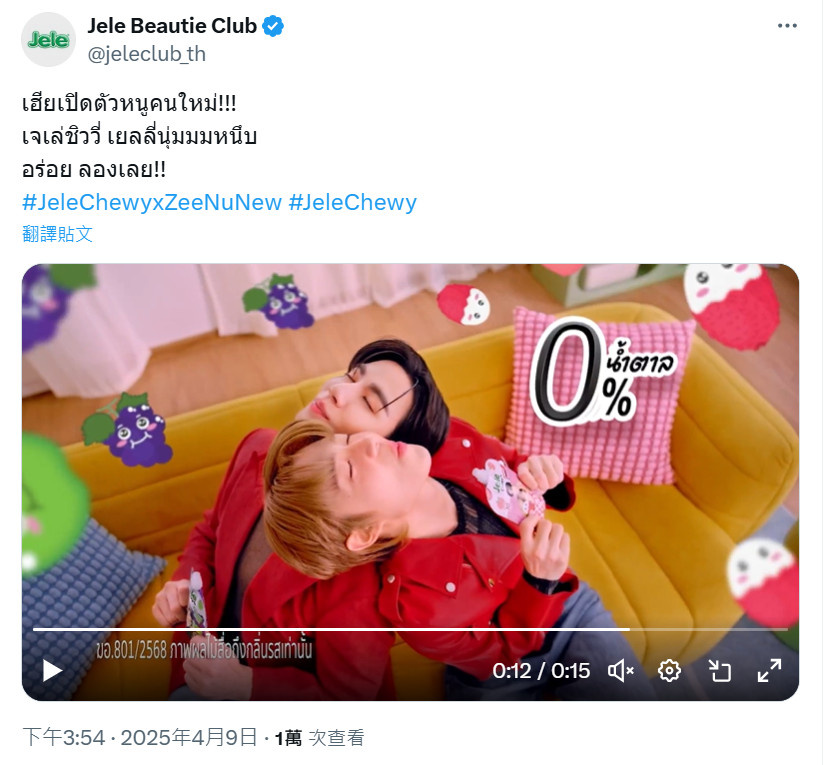Open the Jele Beautie Club profile name
The width and height of the screenshot is (825, 765).
(x=172, y=26)
